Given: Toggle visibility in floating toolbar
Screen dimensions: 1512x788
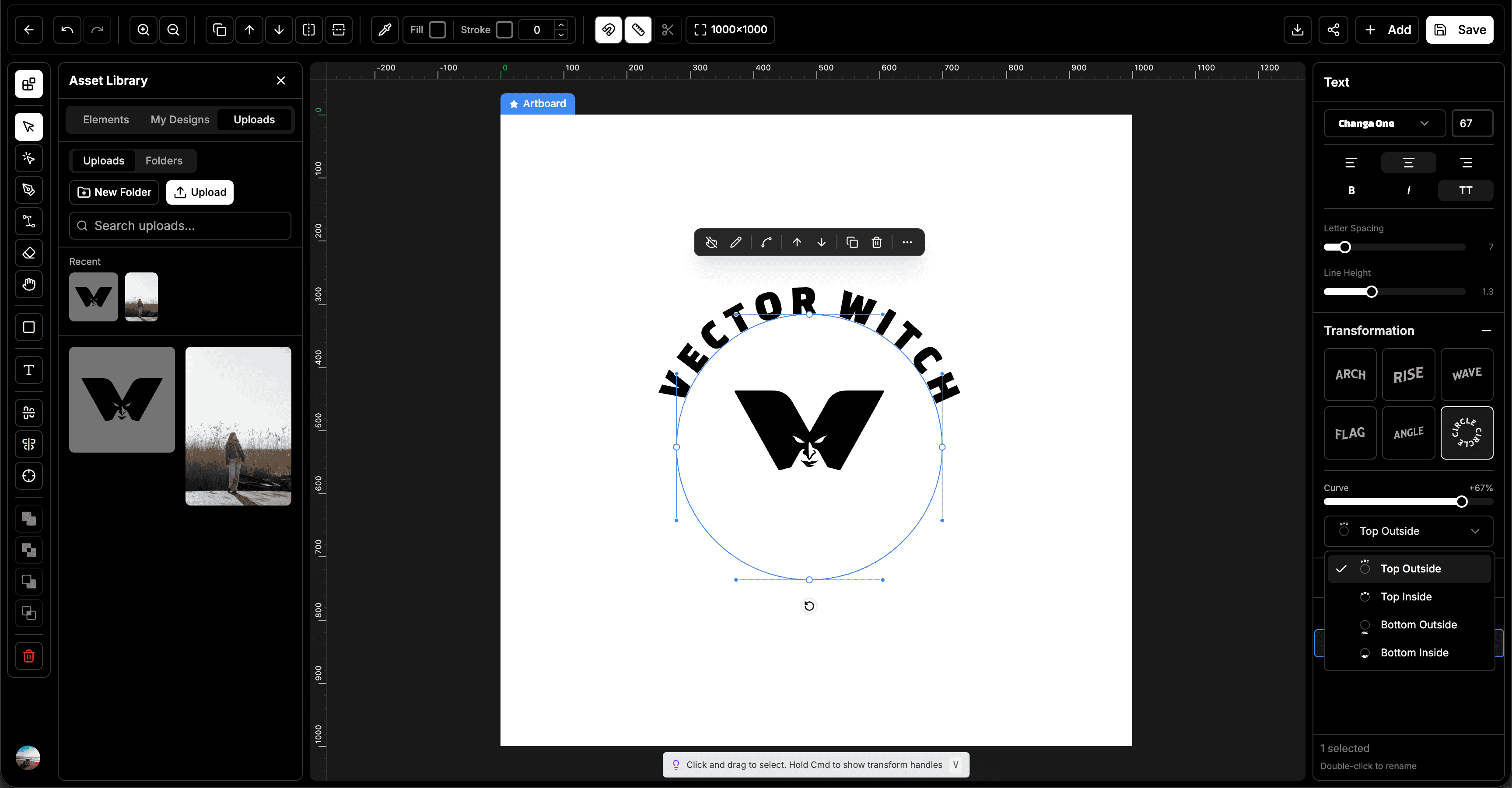Looking at the screenshot, I should tap(711, 242).
